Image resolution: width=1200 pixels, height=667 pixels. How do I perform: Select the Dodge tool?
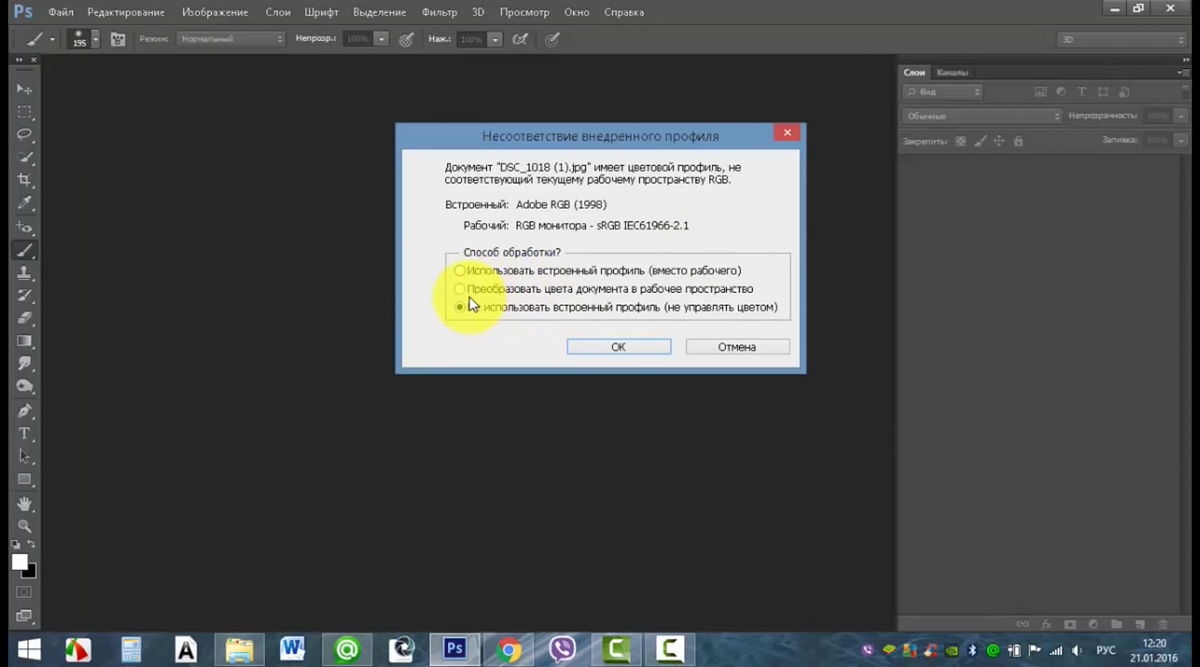[x=25, y=388]
